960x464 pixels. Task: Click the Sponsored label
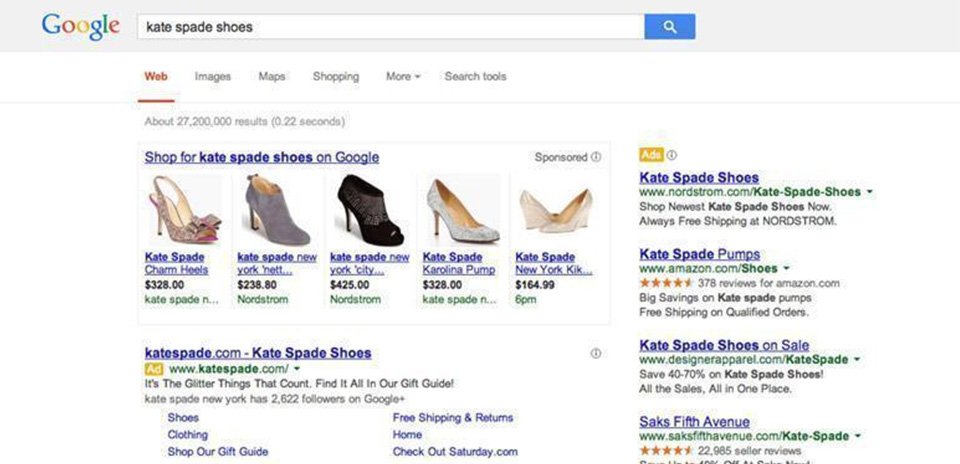tap(561, 157)
